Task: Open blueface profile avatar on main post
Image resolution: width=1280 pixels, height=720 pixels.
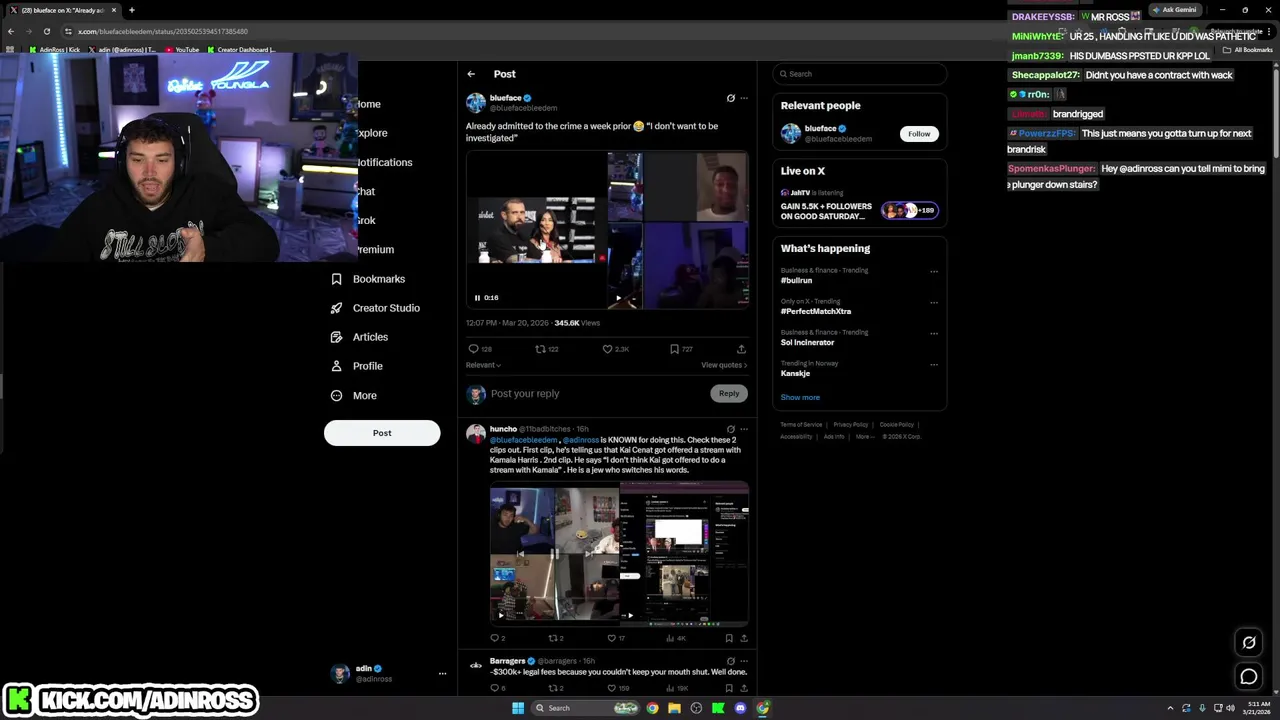Action: [476, 103]
